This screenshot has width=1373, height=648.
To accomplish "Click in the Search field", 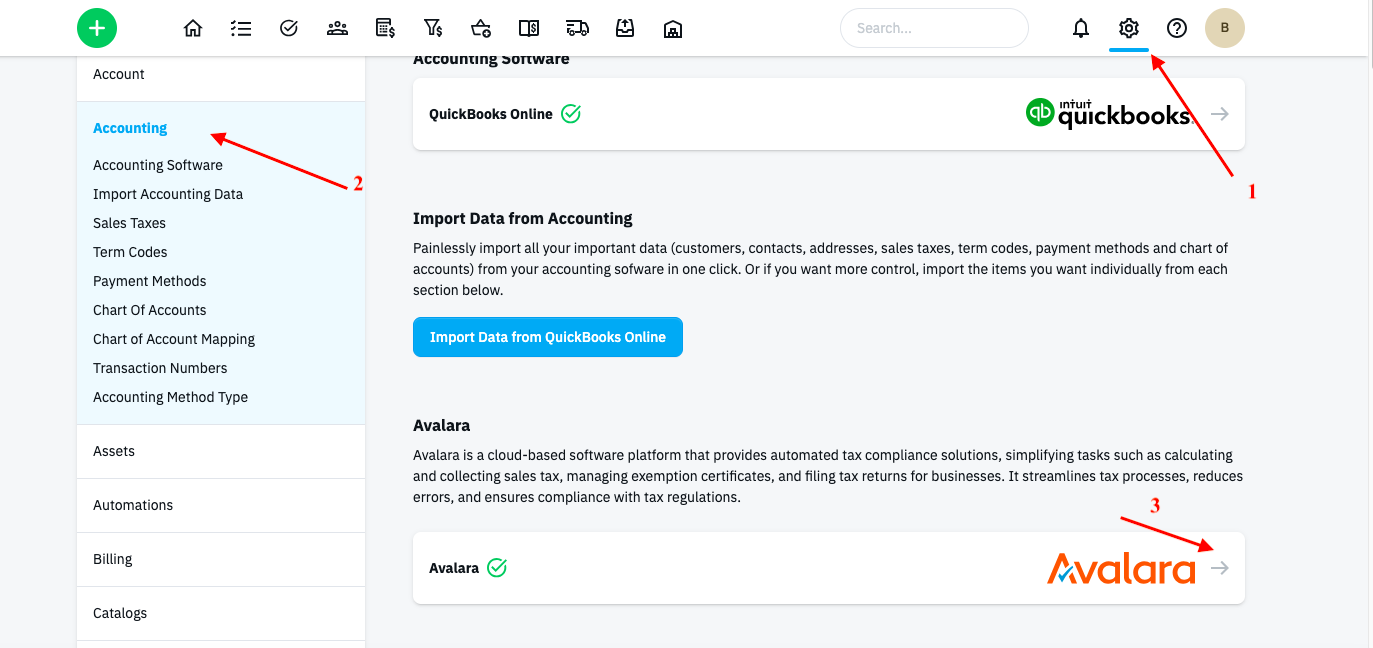I will tap(934, 28).
